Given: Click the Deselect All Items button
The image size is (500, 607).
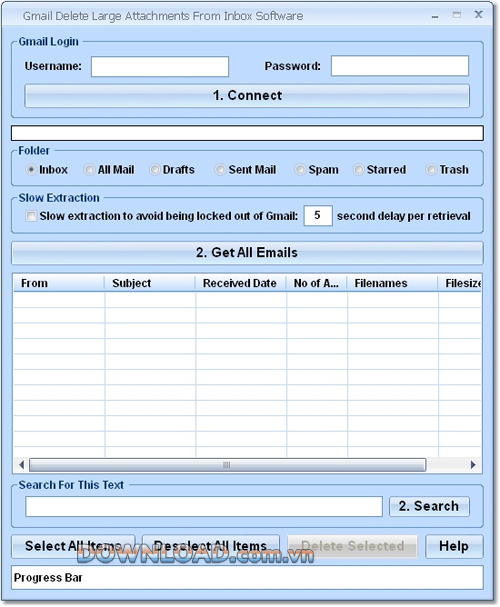Looking at the screenshot, I should 211,547.
